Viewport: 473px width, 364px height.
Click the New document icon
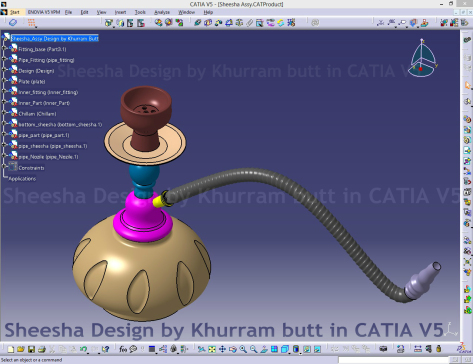[x=11, y=349]
